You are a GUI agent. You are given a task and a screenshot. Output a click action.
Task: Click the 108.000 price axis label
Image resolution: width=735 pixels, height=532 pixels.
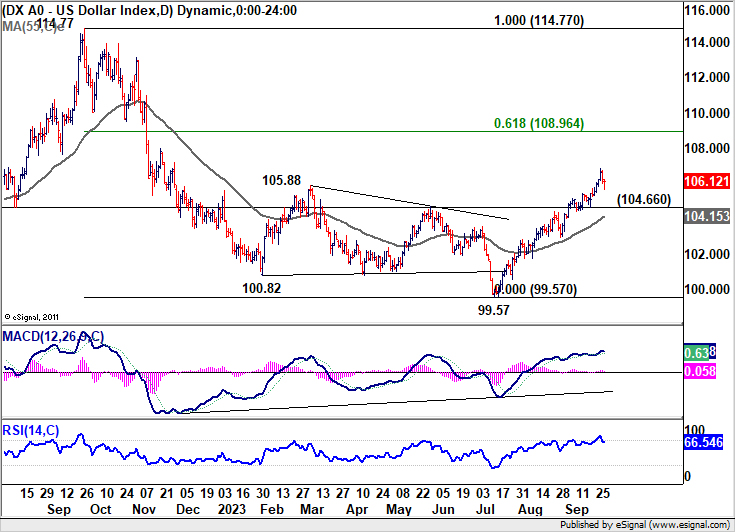point(706,148)
